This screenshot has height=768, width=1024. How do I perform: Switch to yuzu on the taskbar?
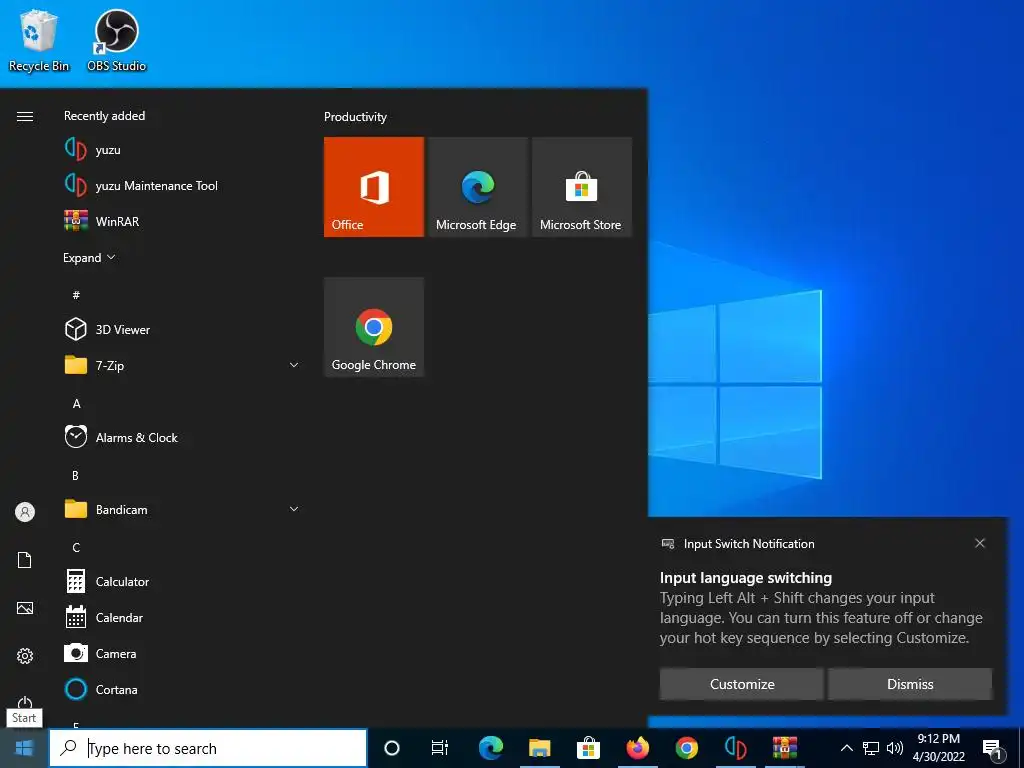click(735, 748)
